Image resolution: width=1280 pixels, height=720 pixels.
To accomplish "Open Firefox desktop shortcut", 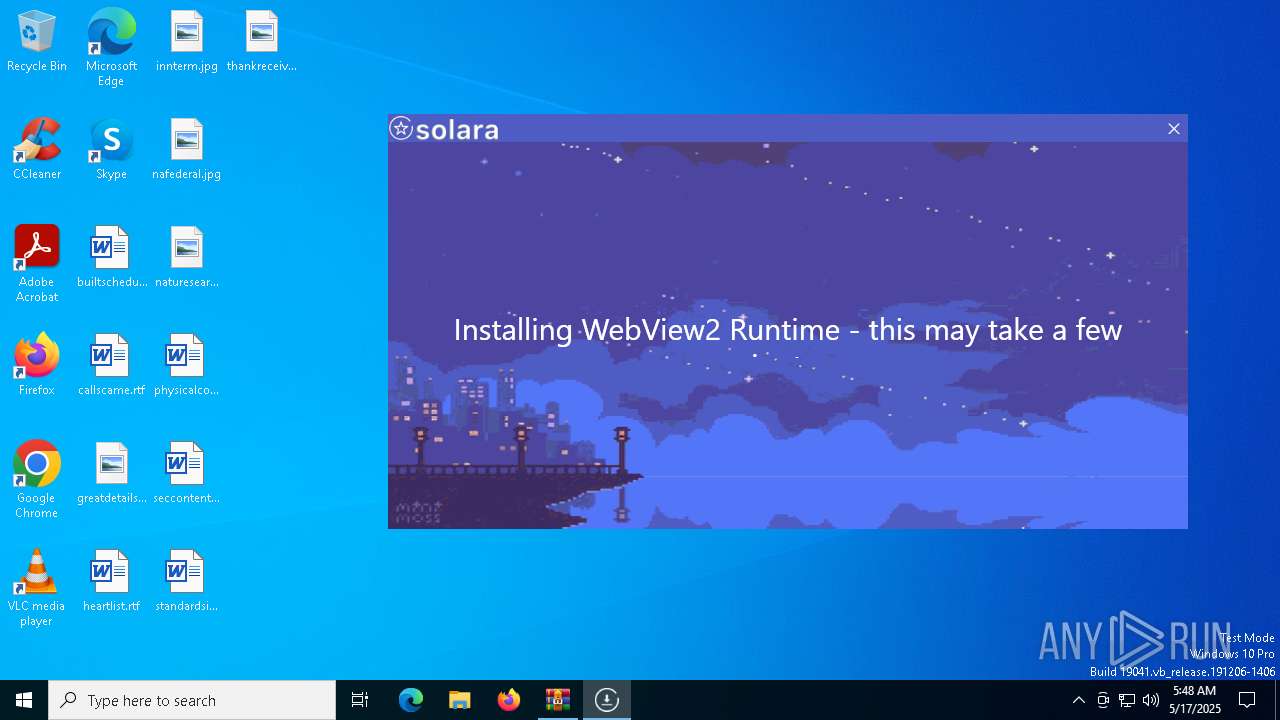I will click(x=37, y=365).
